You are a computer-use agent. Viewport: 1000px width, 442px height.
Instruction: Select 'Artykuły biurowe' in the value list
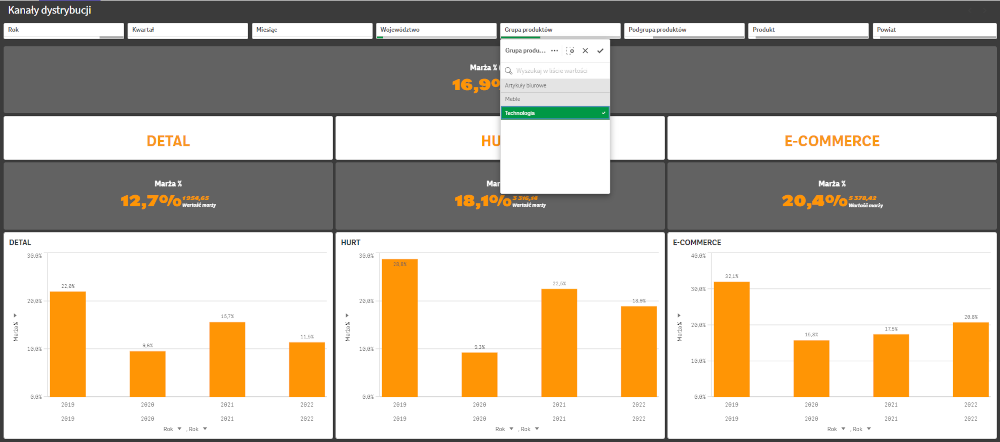click(555, 85)
